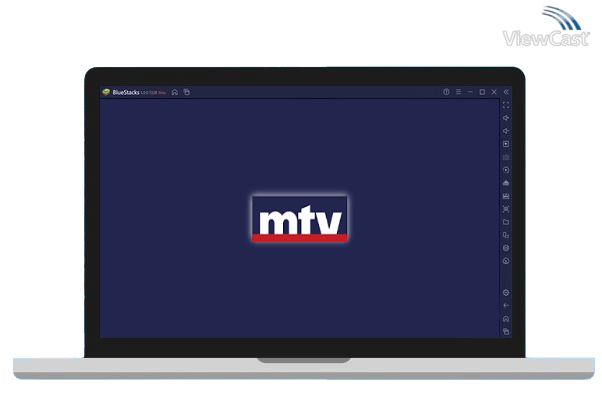Image resolution: width=602 pixels, height=414 pixels.
Task: Minimize the BlueStacks window
Action: pyautogui.click(x=470, y=92)
